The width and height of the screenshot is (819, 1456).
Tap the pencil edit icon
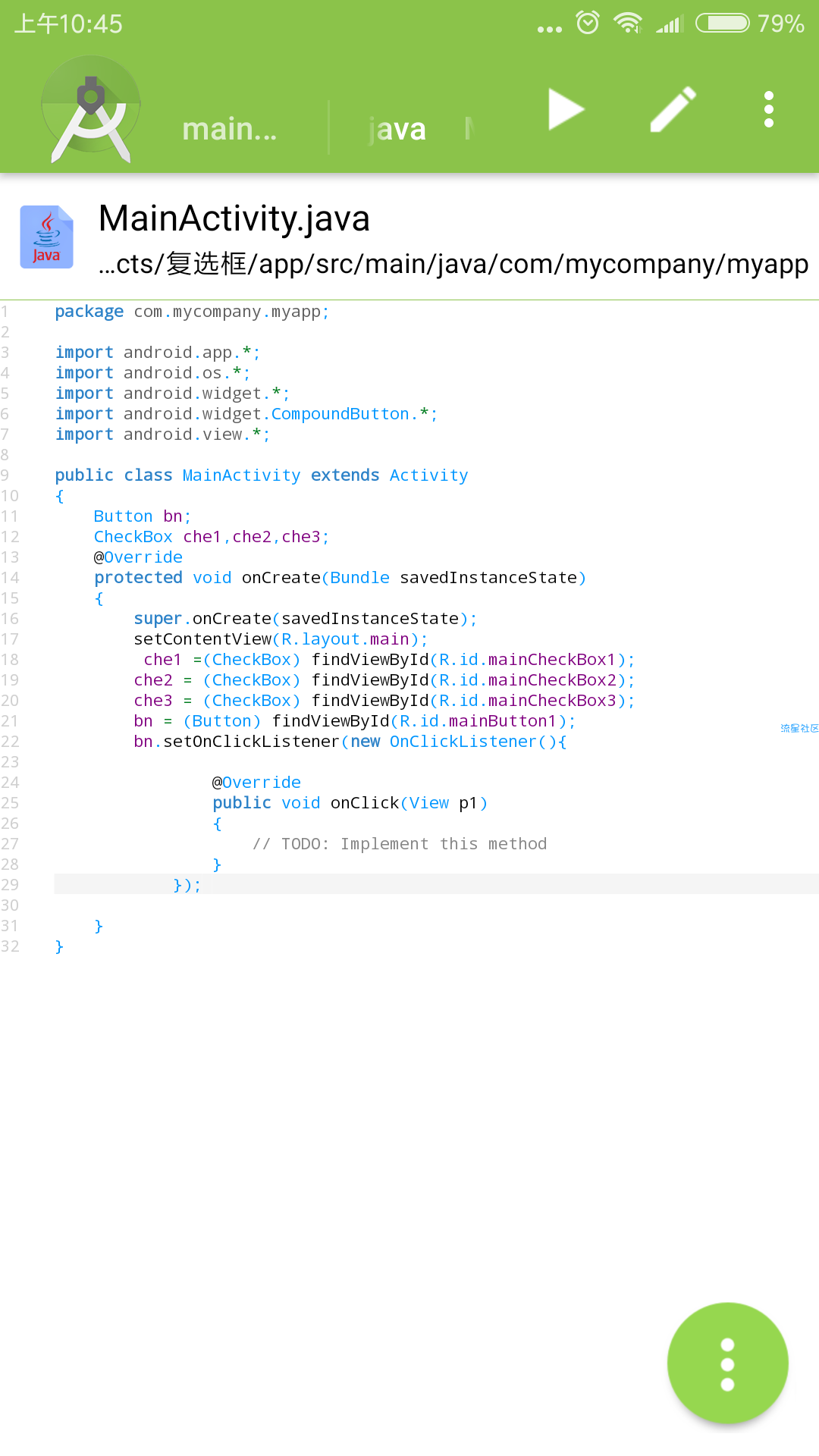(673, 110)
